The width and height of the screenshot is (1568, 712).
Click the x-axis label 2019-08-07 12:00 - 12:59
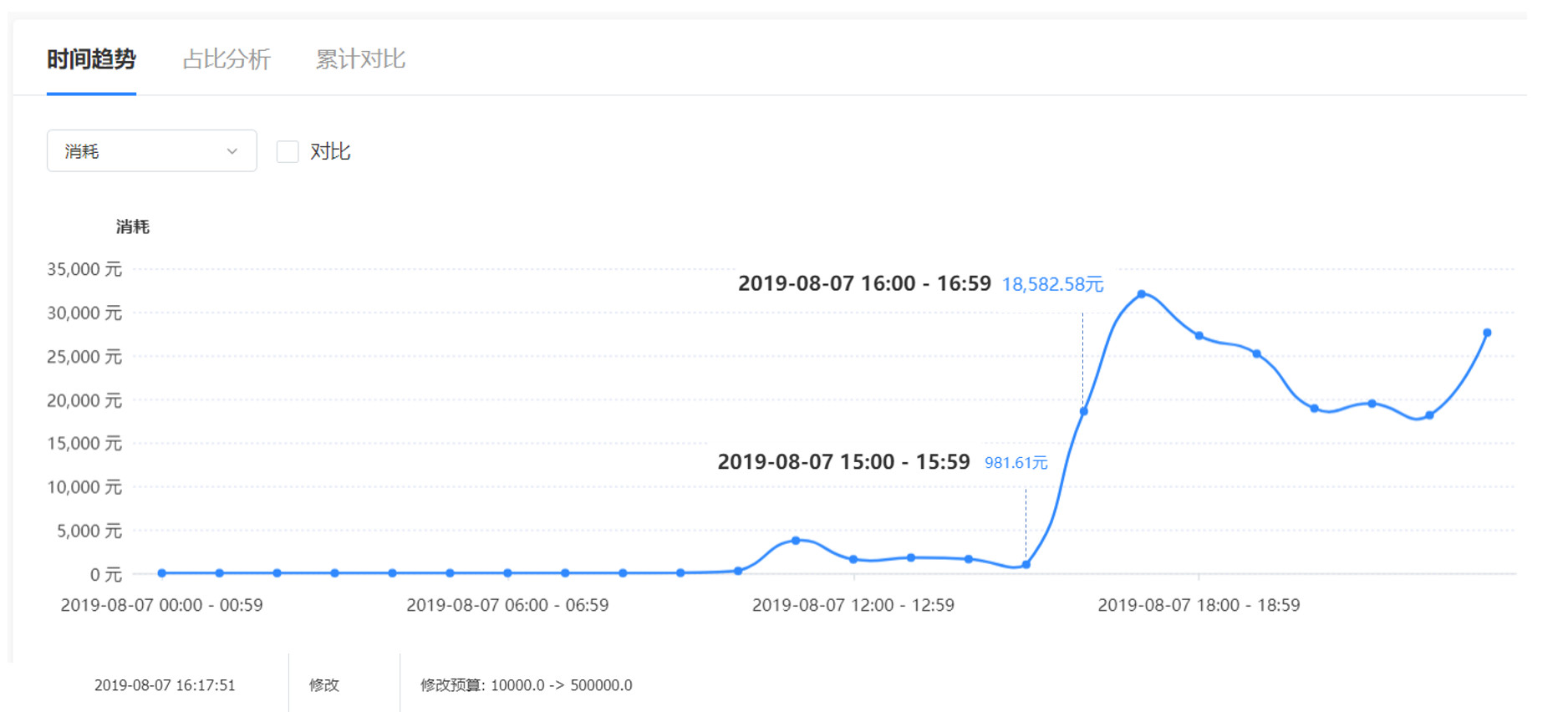853,605
